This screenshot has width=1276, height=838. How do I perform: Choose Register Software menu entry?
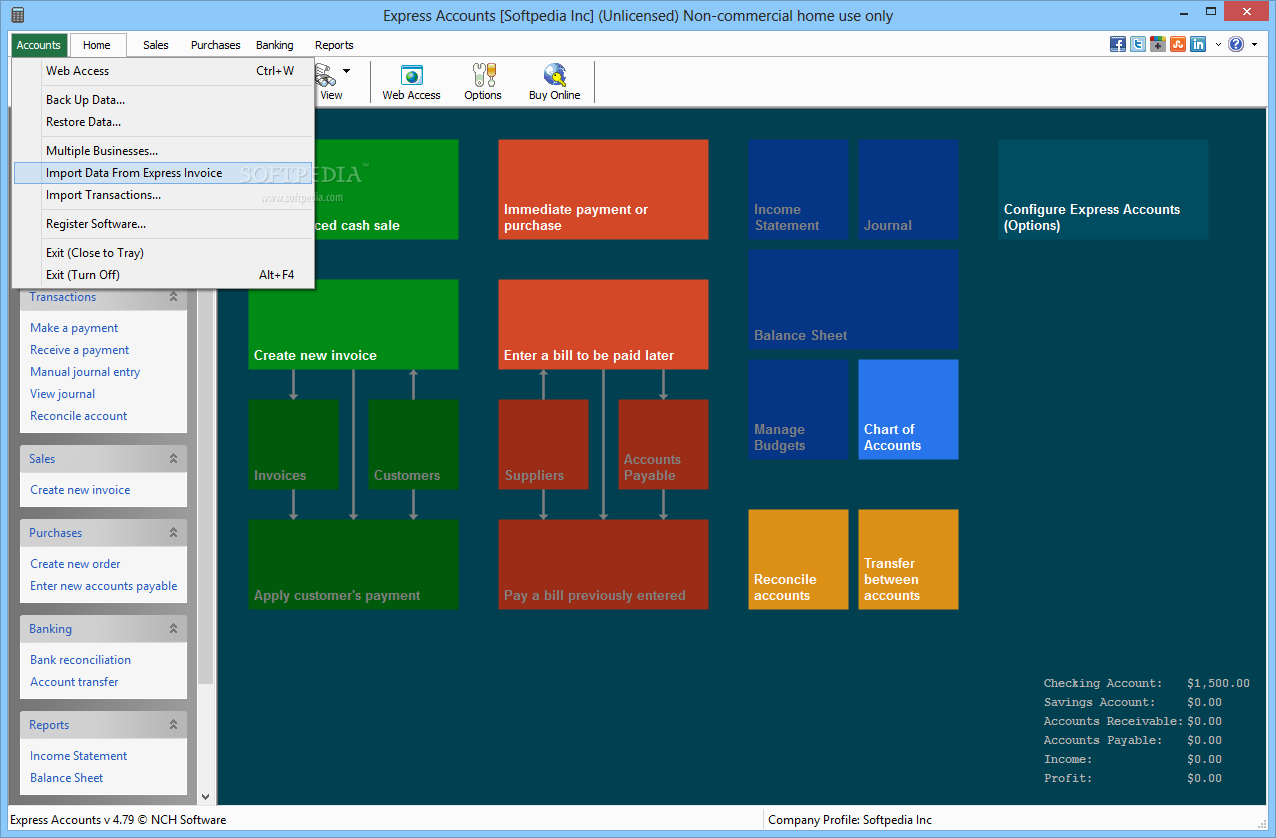point(164,224)
